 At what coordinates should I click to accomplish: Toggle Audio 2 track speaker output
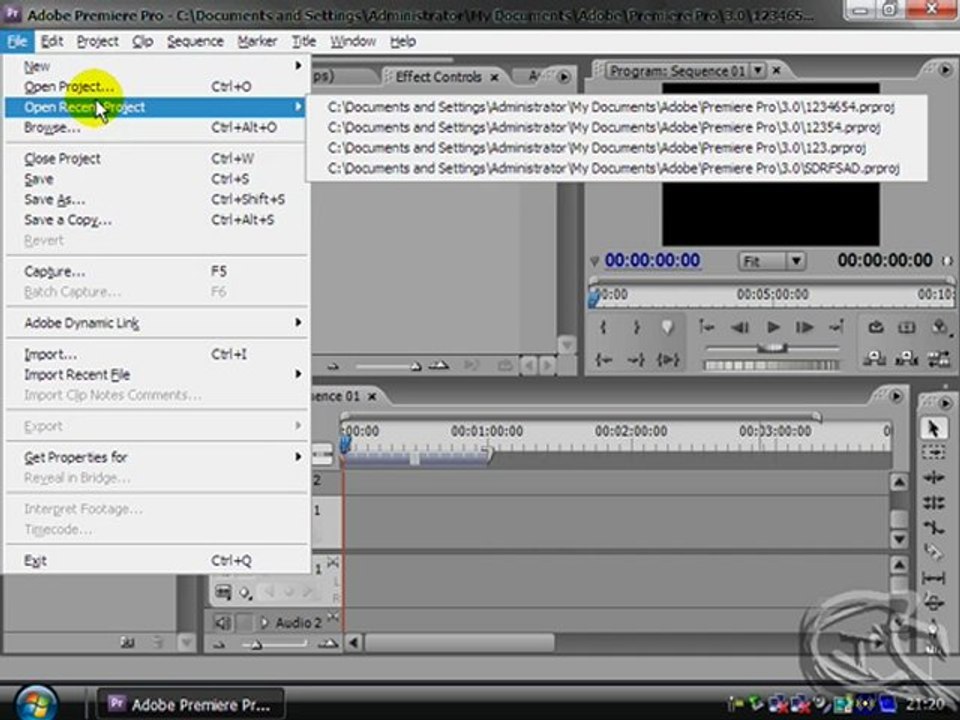click(x=222, y=623)
